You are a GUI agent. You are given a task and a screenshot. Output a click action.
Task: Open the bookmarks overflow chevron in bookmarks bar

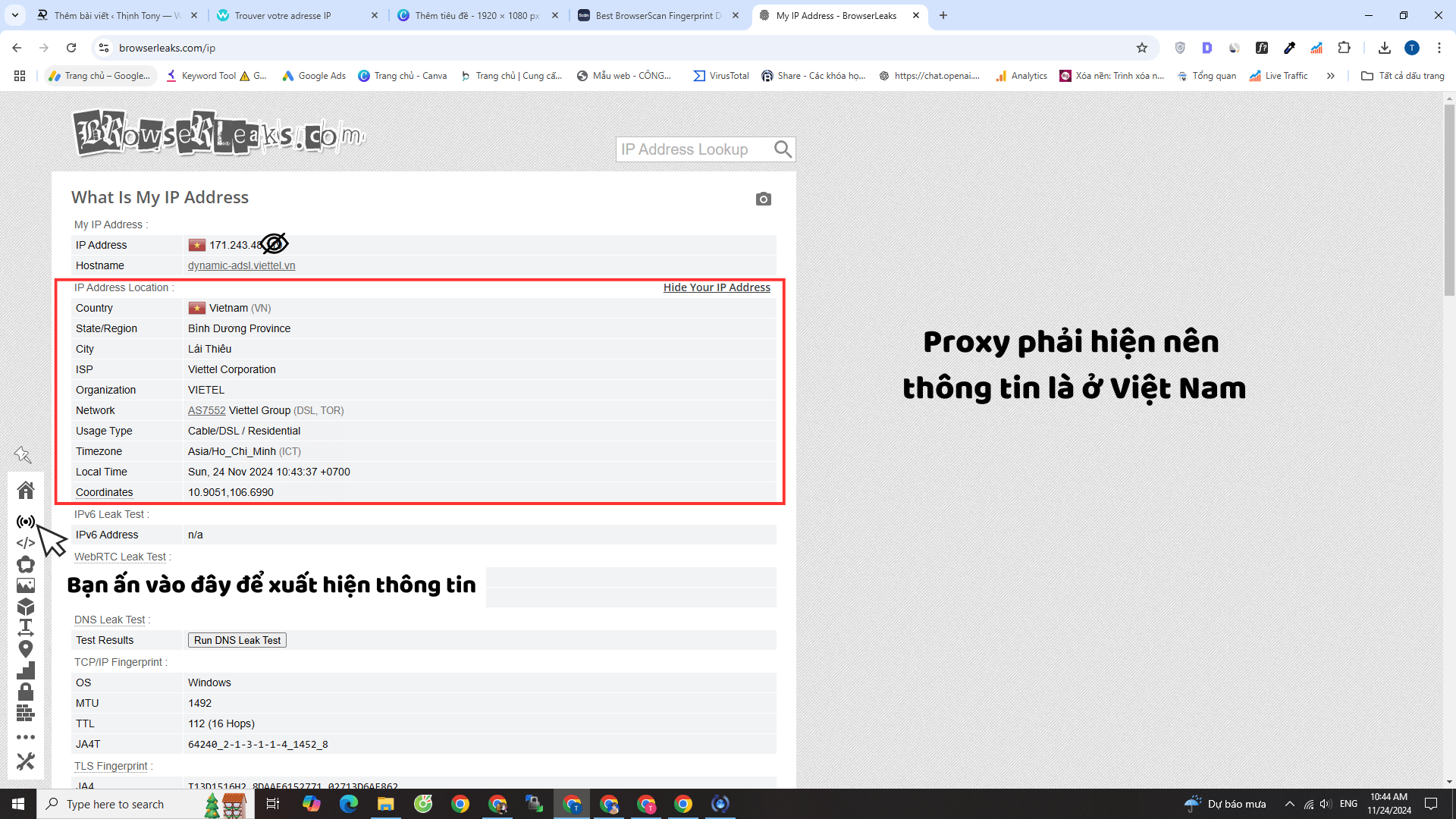point(1331,75)
